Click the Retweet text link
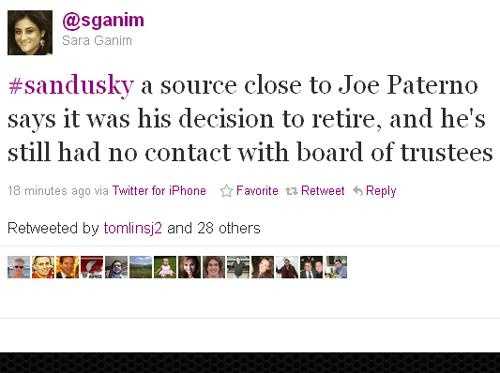 pos(322,191)
